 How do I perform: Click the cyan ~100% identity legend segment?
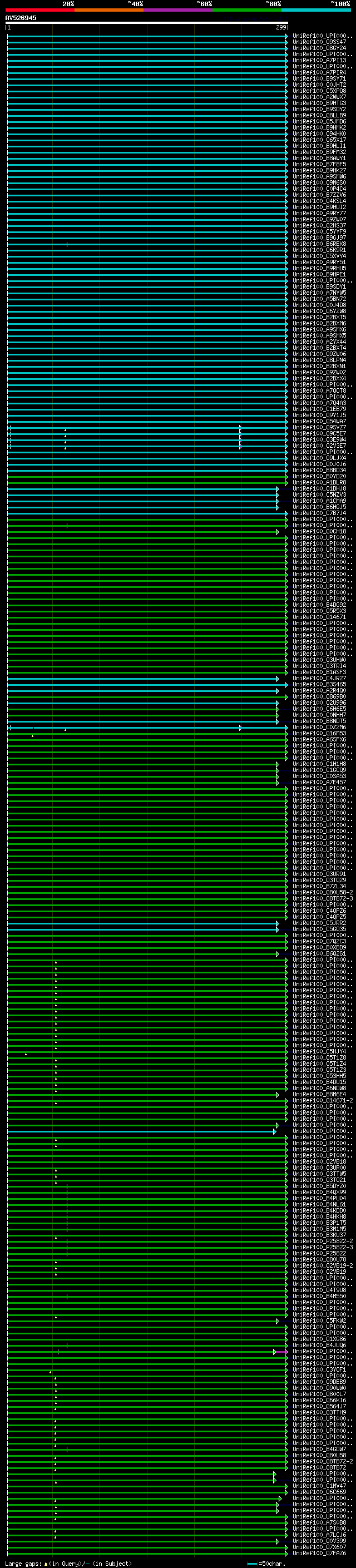pos(316,10)
